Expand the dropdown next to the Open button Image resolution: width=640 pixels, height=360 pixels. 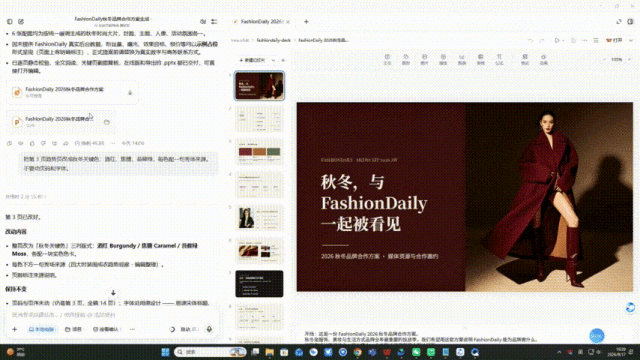tap(631, 40)
